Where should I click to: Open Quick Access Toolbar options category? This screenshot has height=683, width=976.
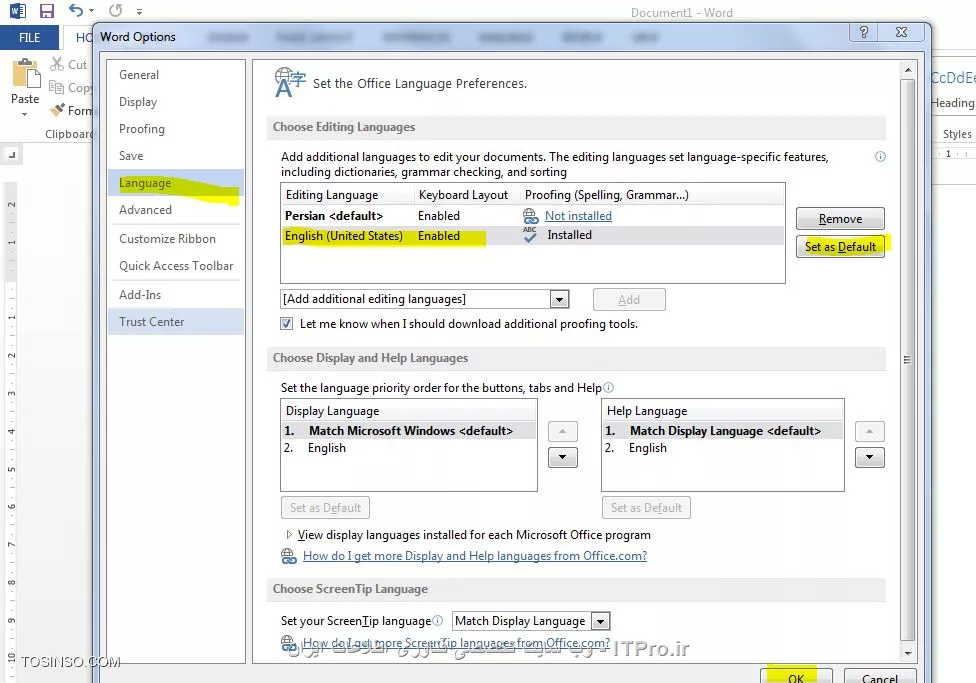[x=176, y=266]
